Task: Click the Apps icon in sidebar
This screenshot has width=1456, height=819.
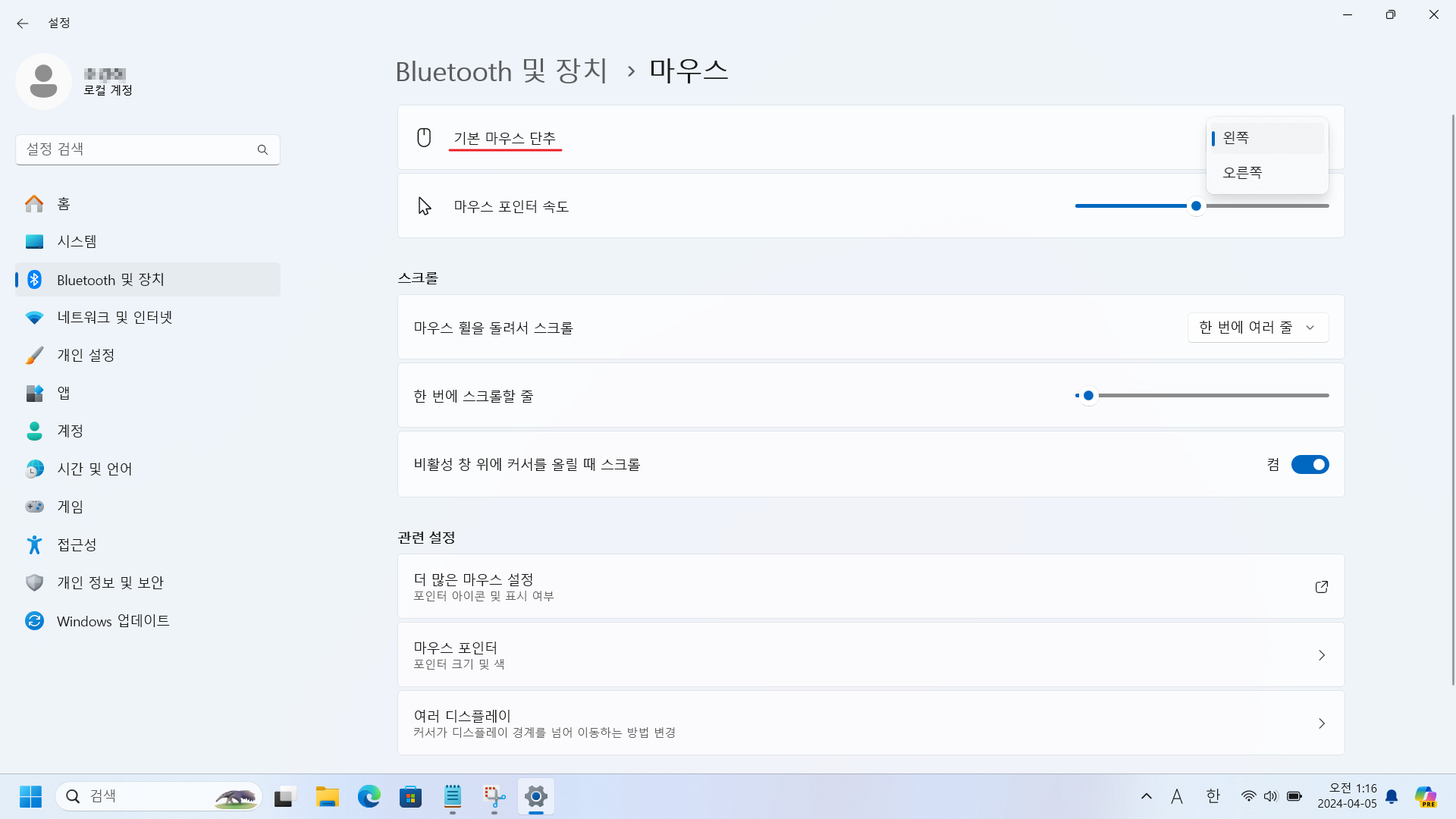Action: pos(34,393)
